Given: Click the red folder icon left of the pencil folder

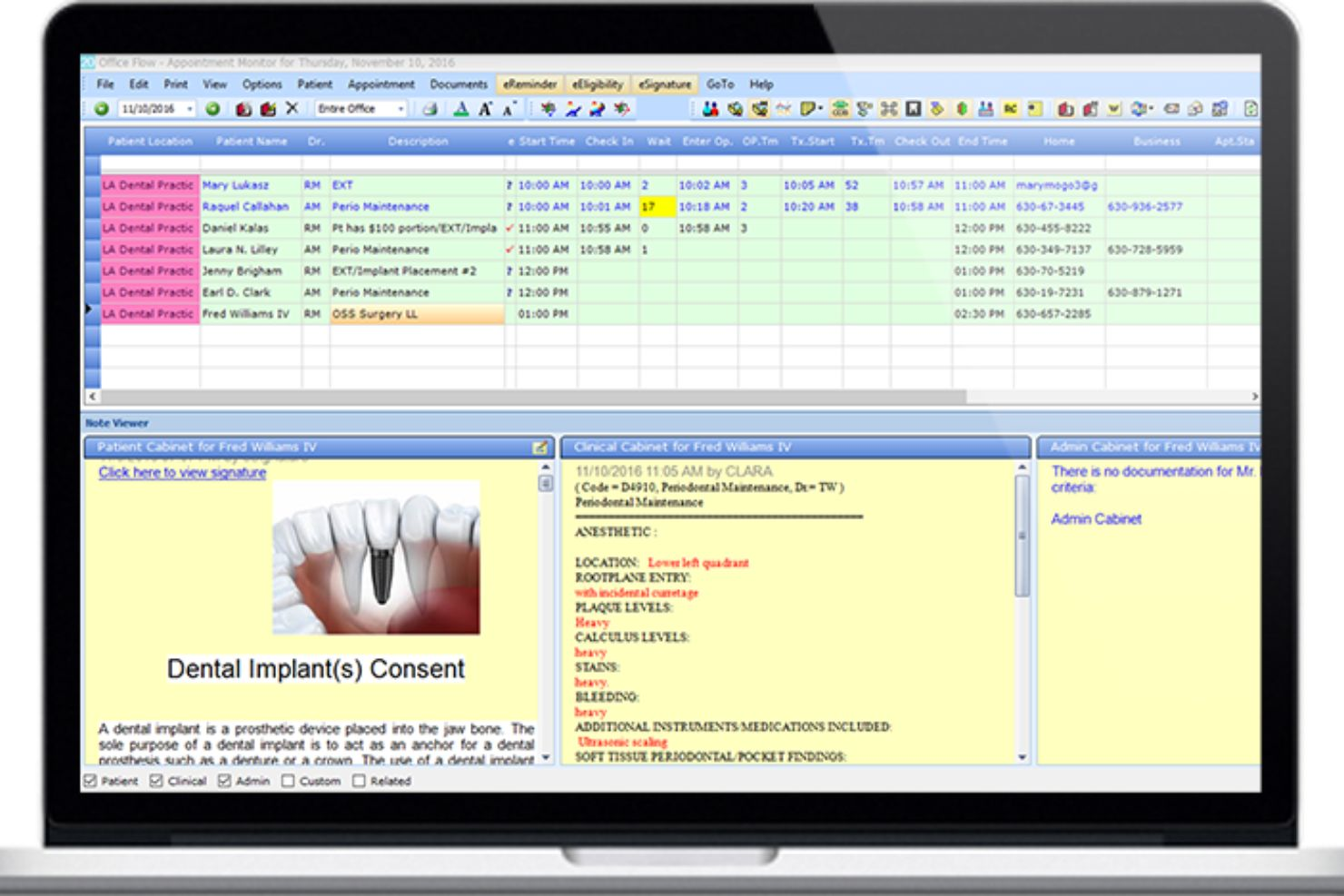Looking at the screenshot, I should (x=243, y=109).
